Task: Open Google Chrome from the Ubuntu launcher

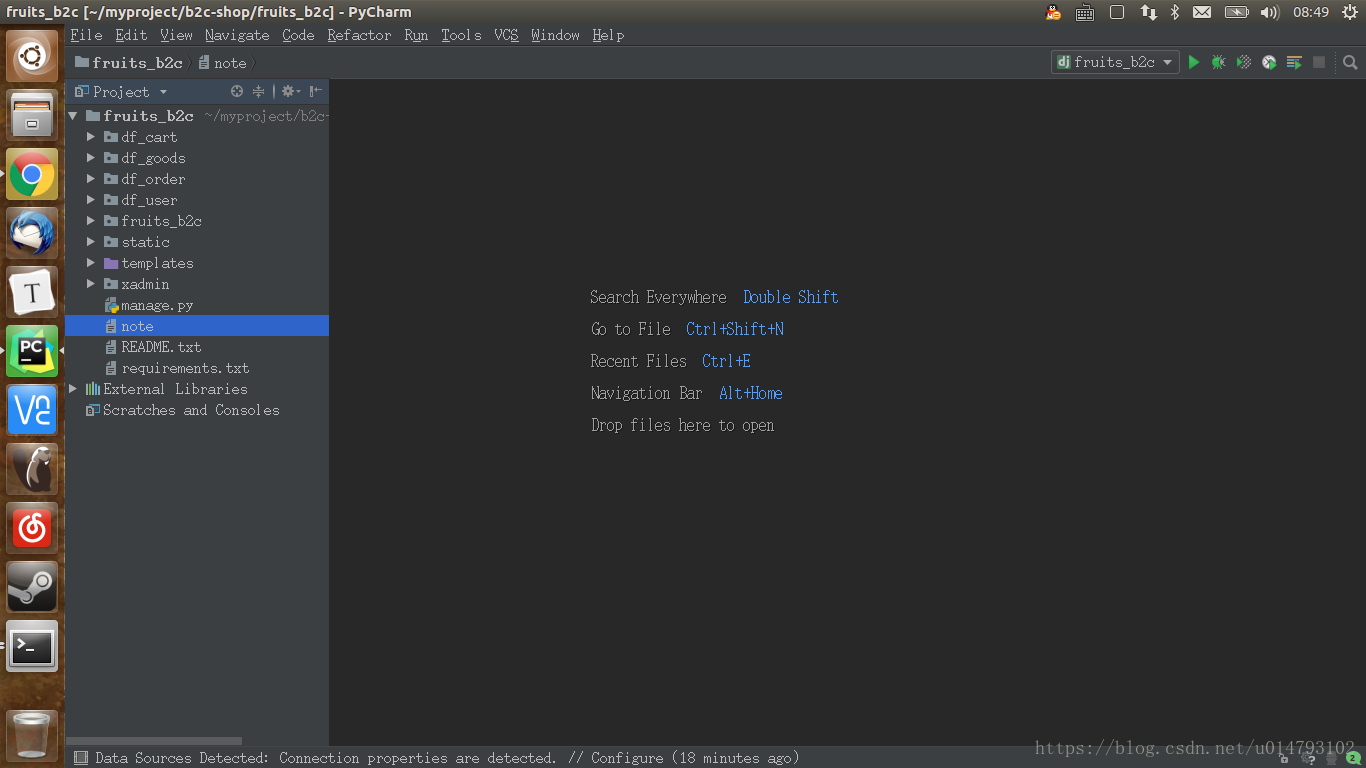Action: coord(32,175)
